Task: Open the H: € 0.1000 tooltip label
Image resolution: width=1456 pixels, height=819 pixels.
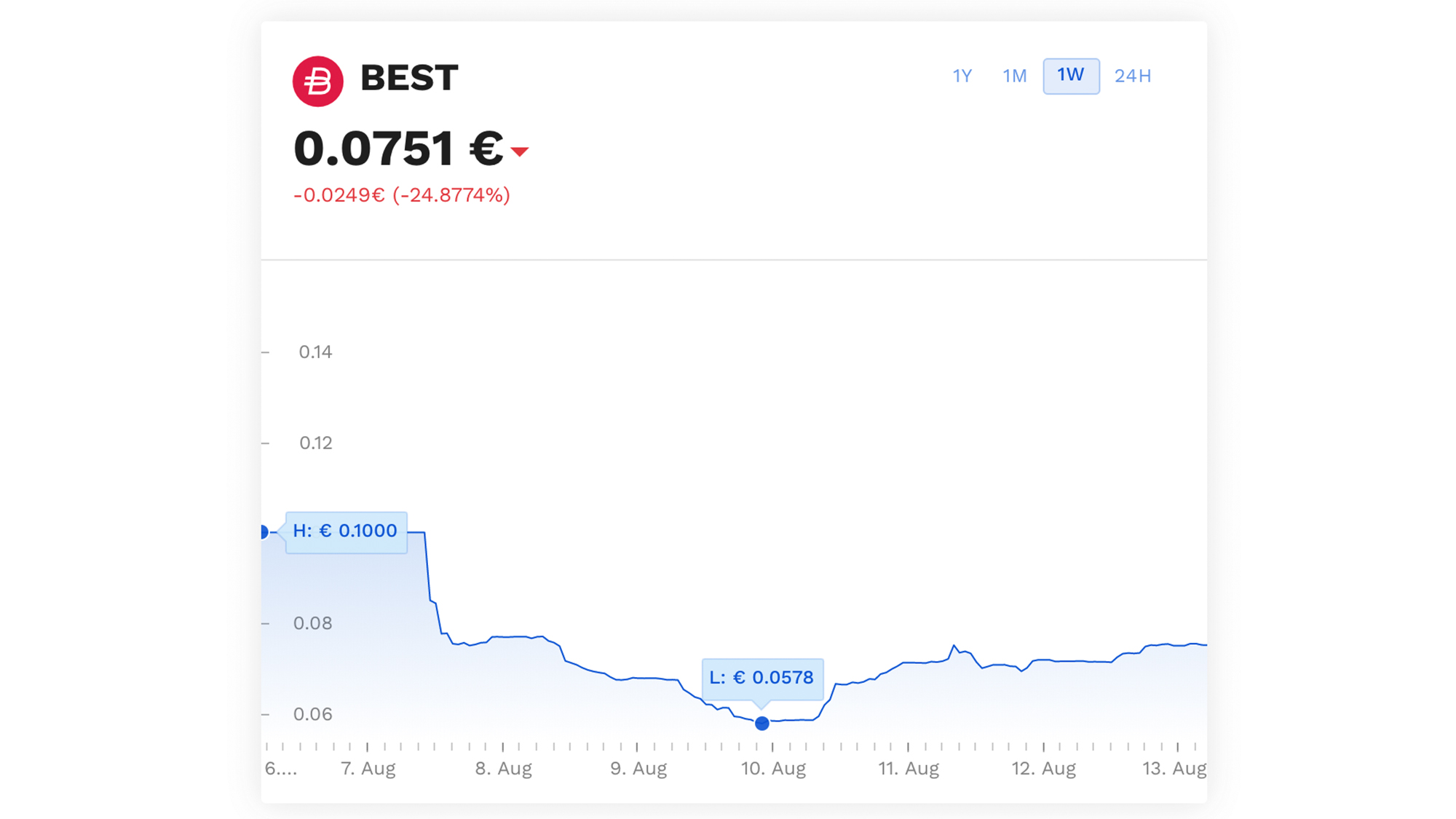Action: 346,531
